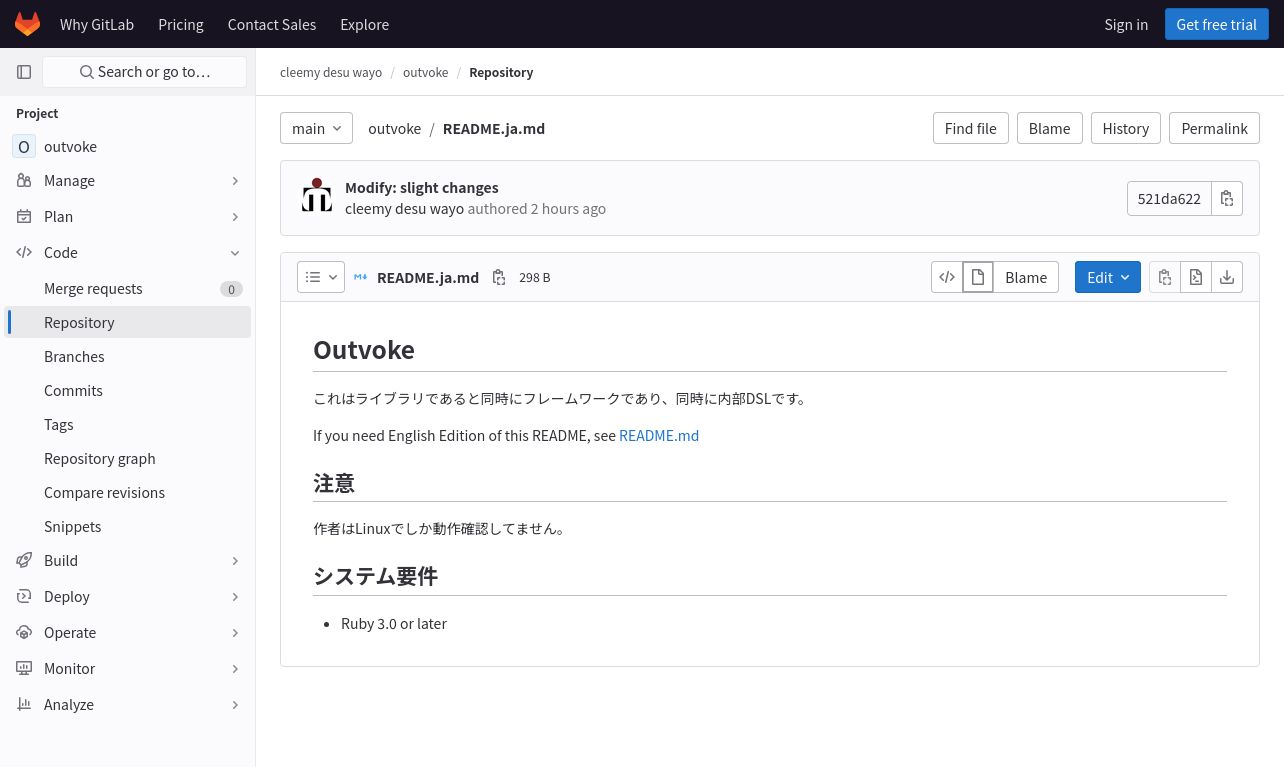This screenshot has height=767, width=1284.
Task: Expand the Plan menu chevron
Action: [235, 217]
